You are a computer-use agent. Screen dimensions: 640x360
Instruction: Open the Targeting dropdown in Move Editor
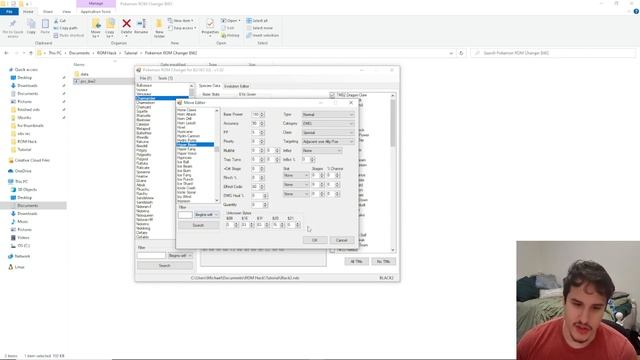coord(328,142)
